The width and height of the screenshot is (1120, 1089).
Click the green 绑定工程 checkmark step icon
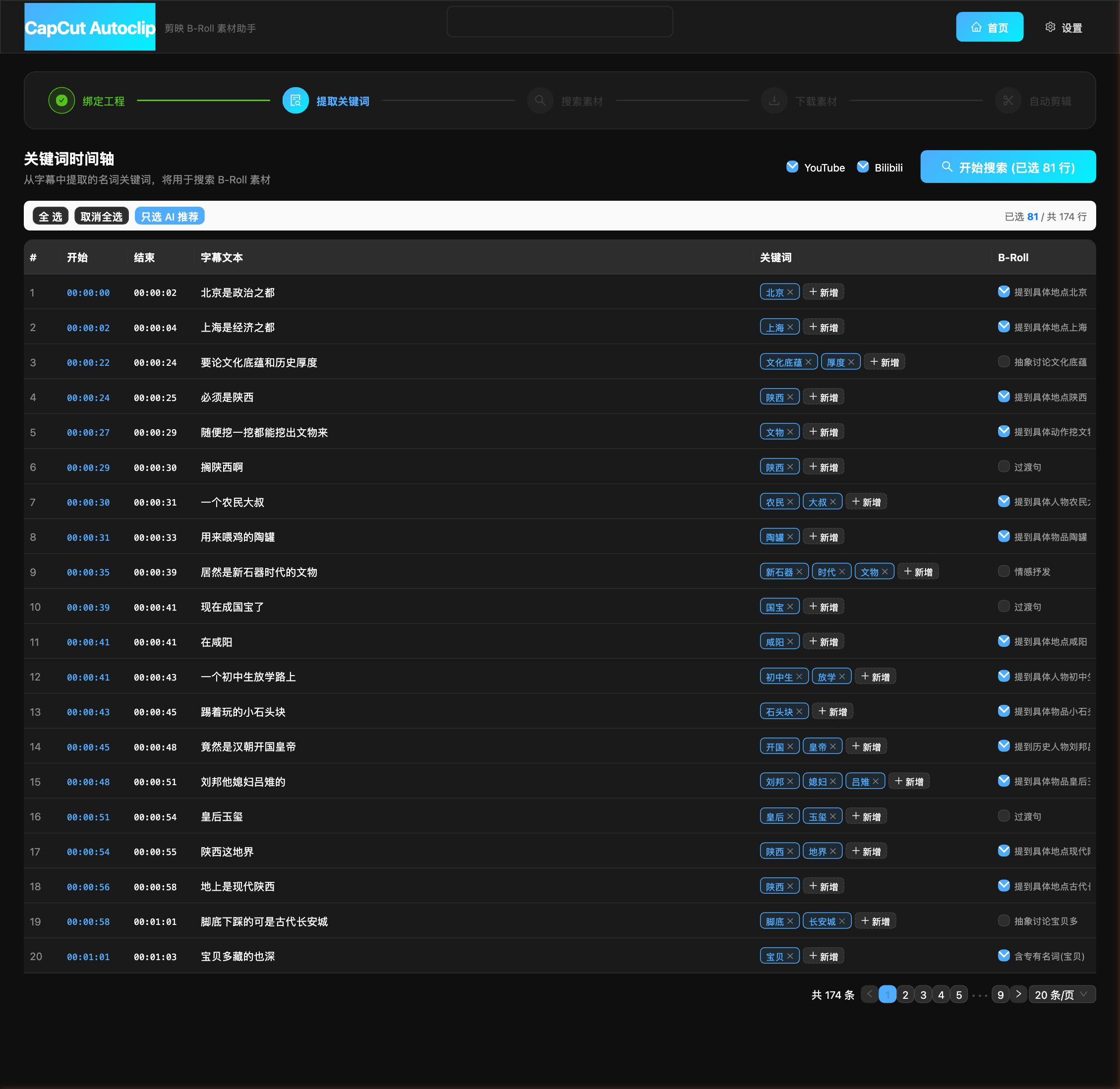click(62, 101)
